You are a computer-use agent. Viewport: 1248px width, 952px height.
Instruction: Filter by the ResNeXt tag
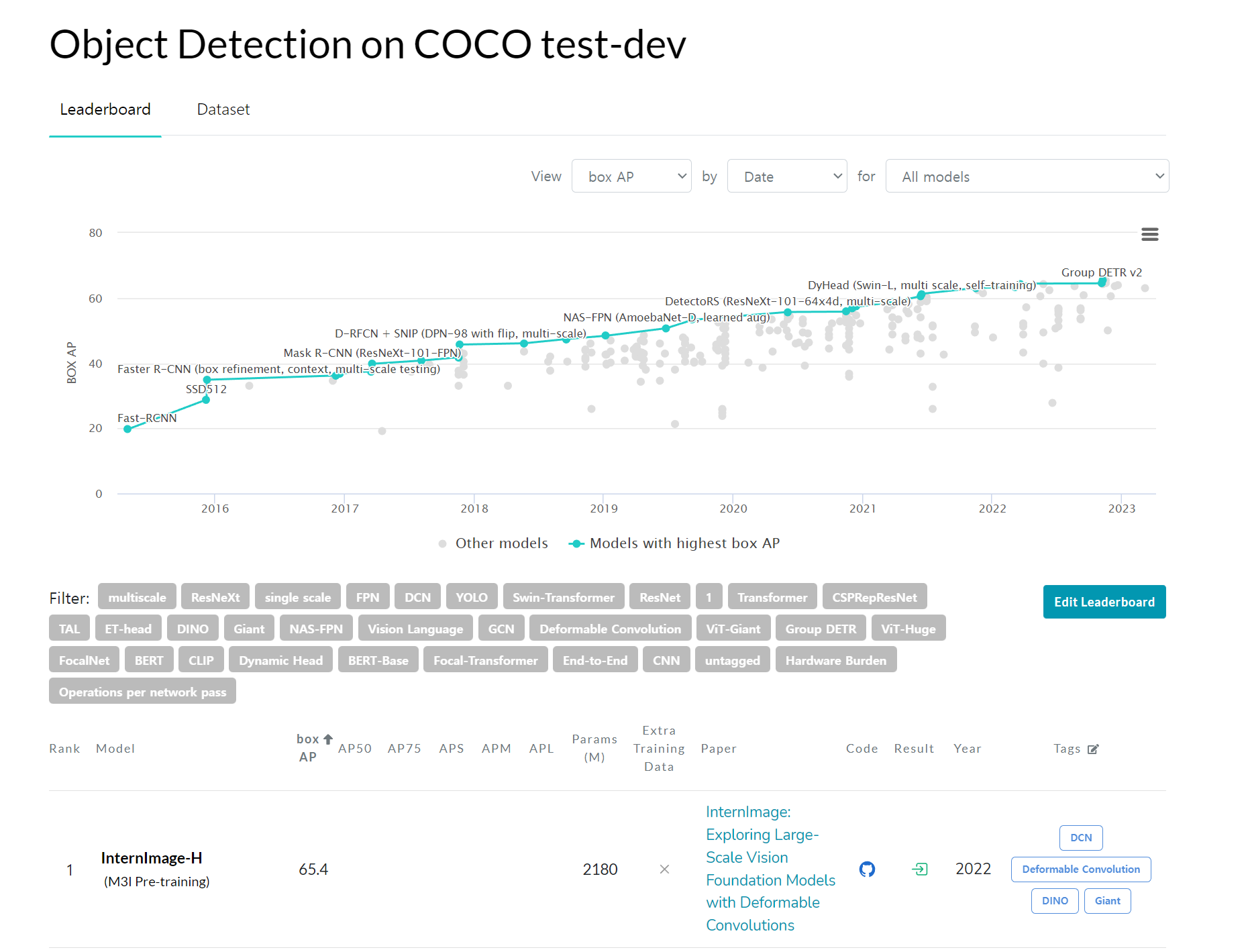(x=215, y=597)
